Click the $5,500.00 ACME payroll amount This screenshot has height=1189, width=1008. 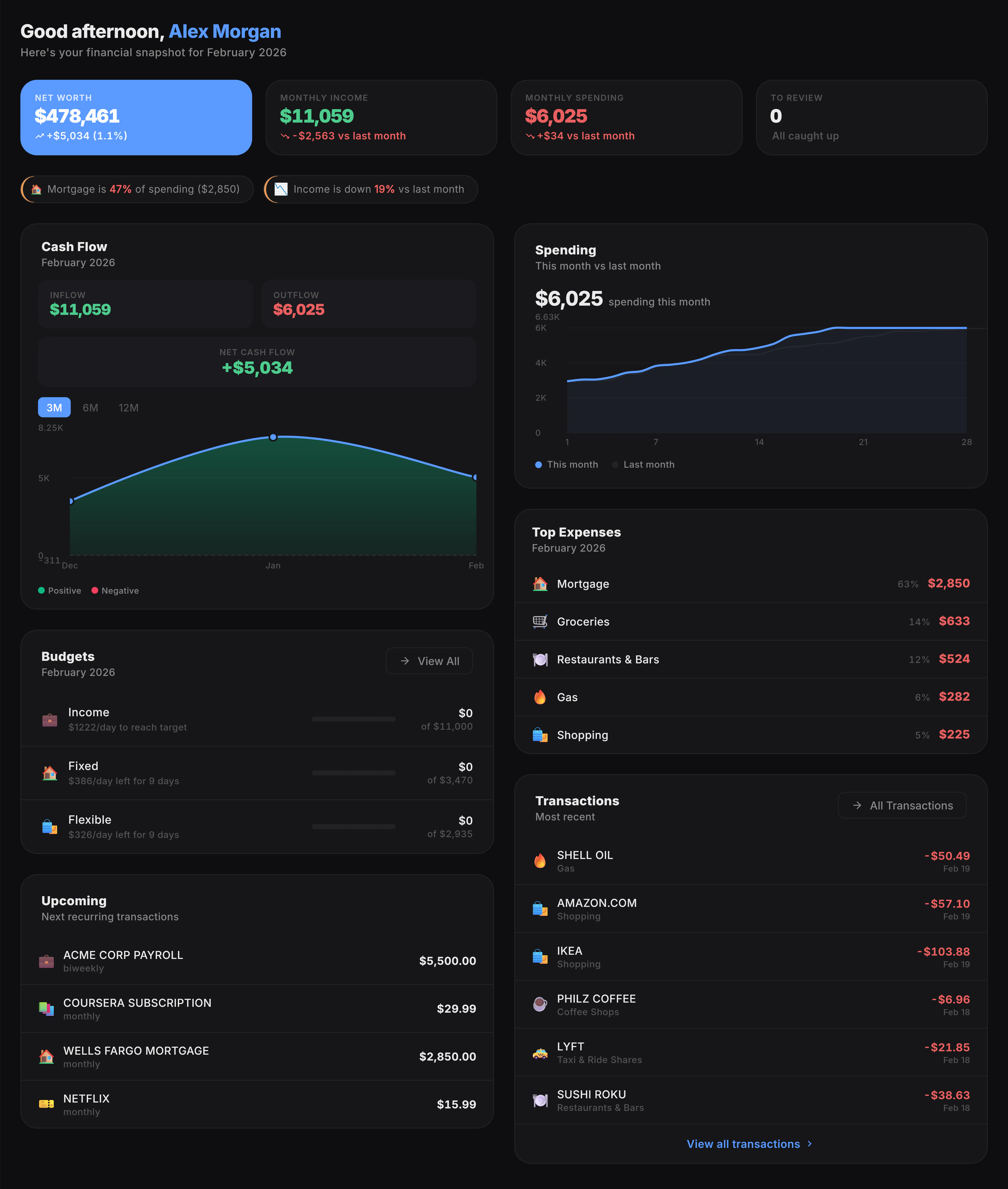click(447, 961)
